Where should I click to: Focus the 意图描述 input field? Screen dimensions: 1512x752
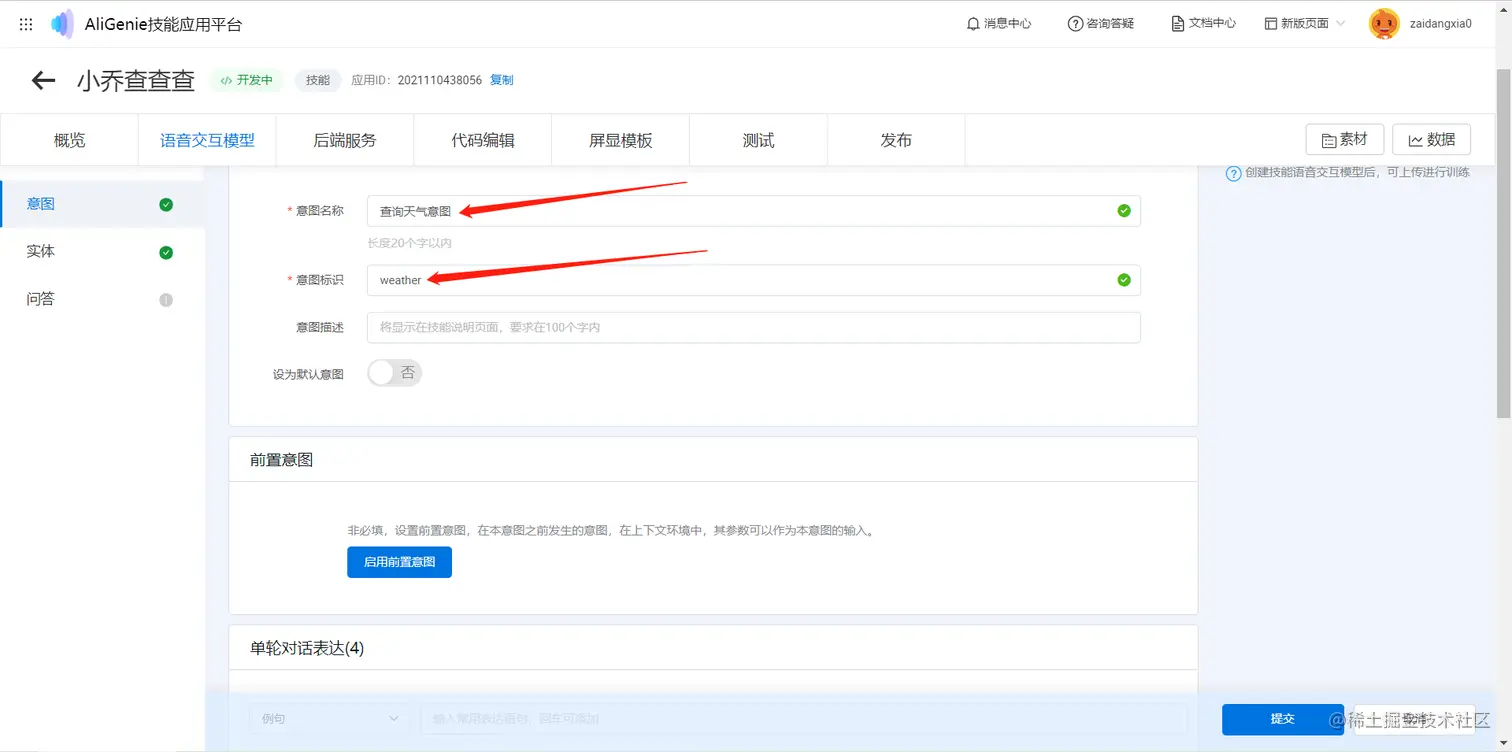click(x=754, y=327)
